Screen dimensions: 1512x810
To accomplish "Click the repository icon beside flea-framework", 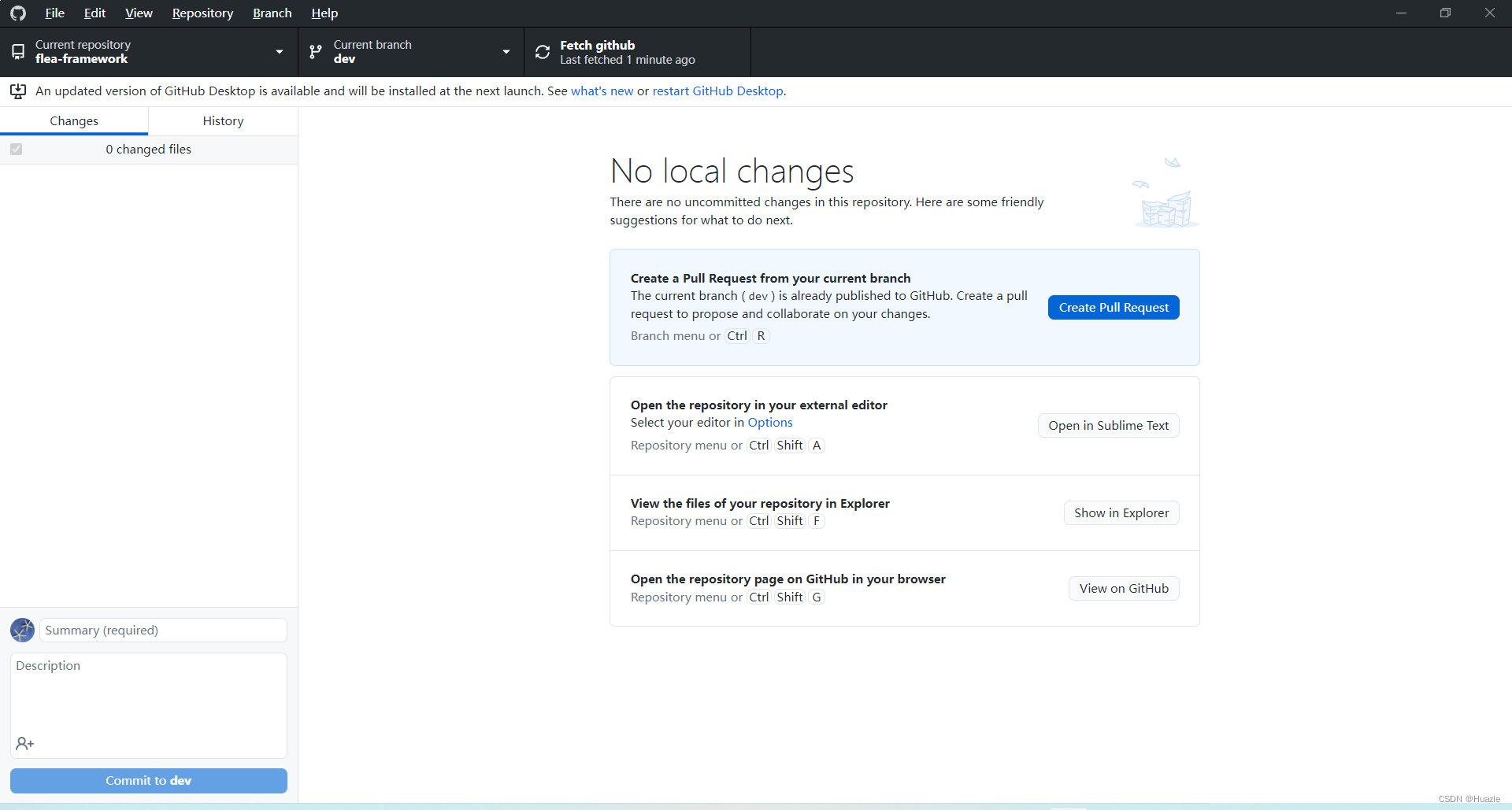I will click(x=18, y=52).
